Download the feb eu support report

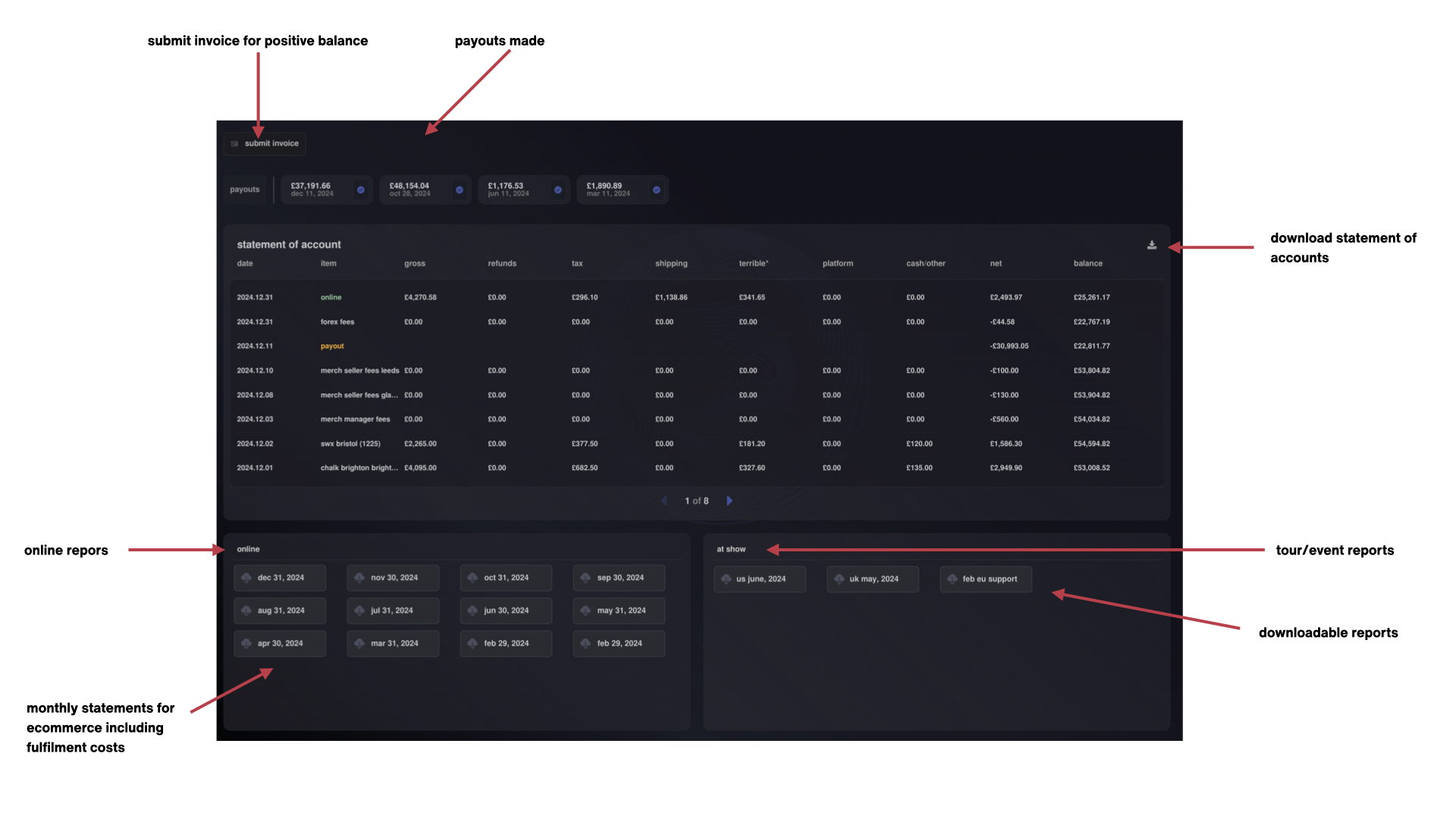[986, 579]
